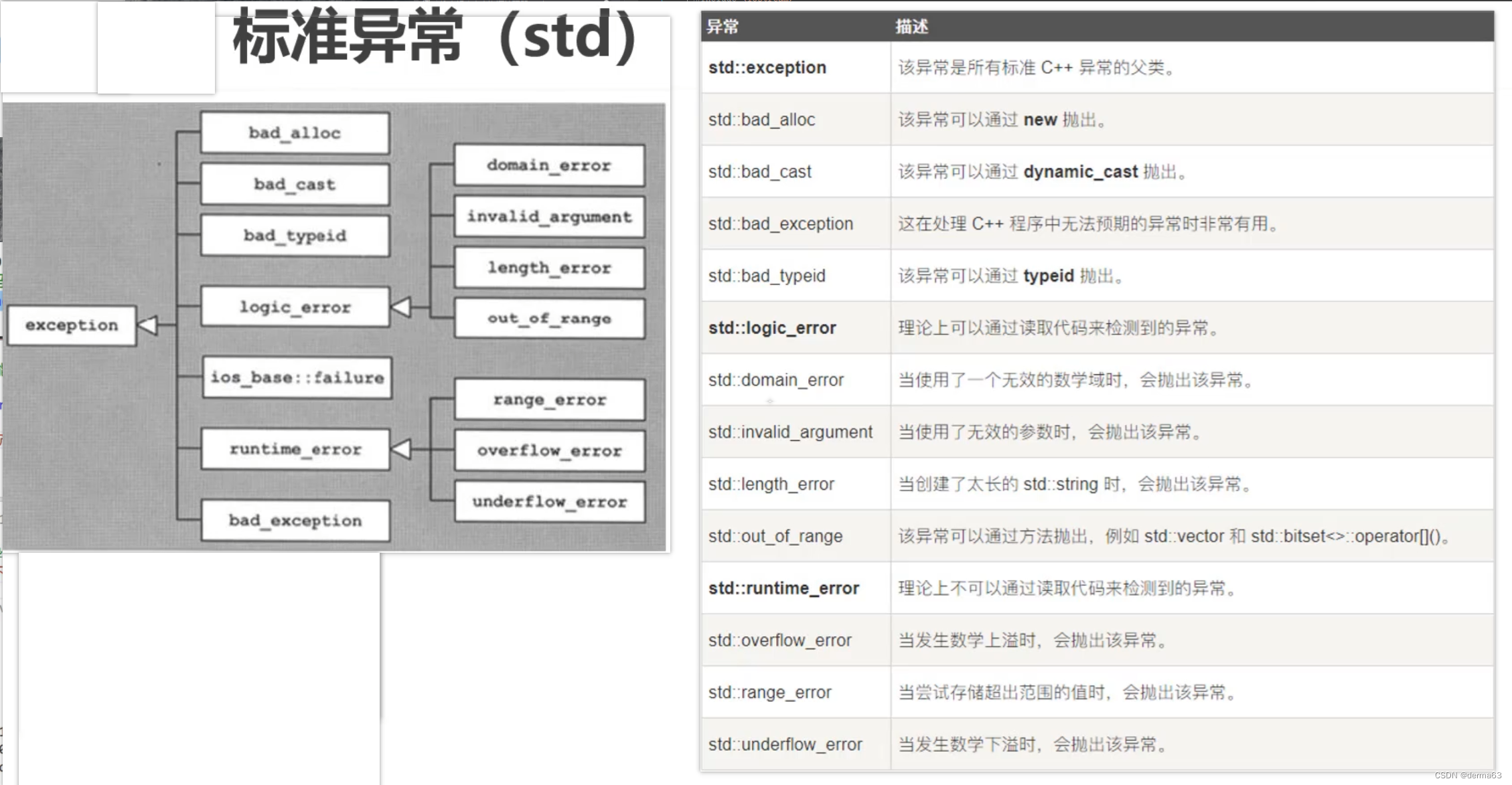
Task: Click the bad_alloc diagram box
Action: pyautogui.click(x=295, y=133)
